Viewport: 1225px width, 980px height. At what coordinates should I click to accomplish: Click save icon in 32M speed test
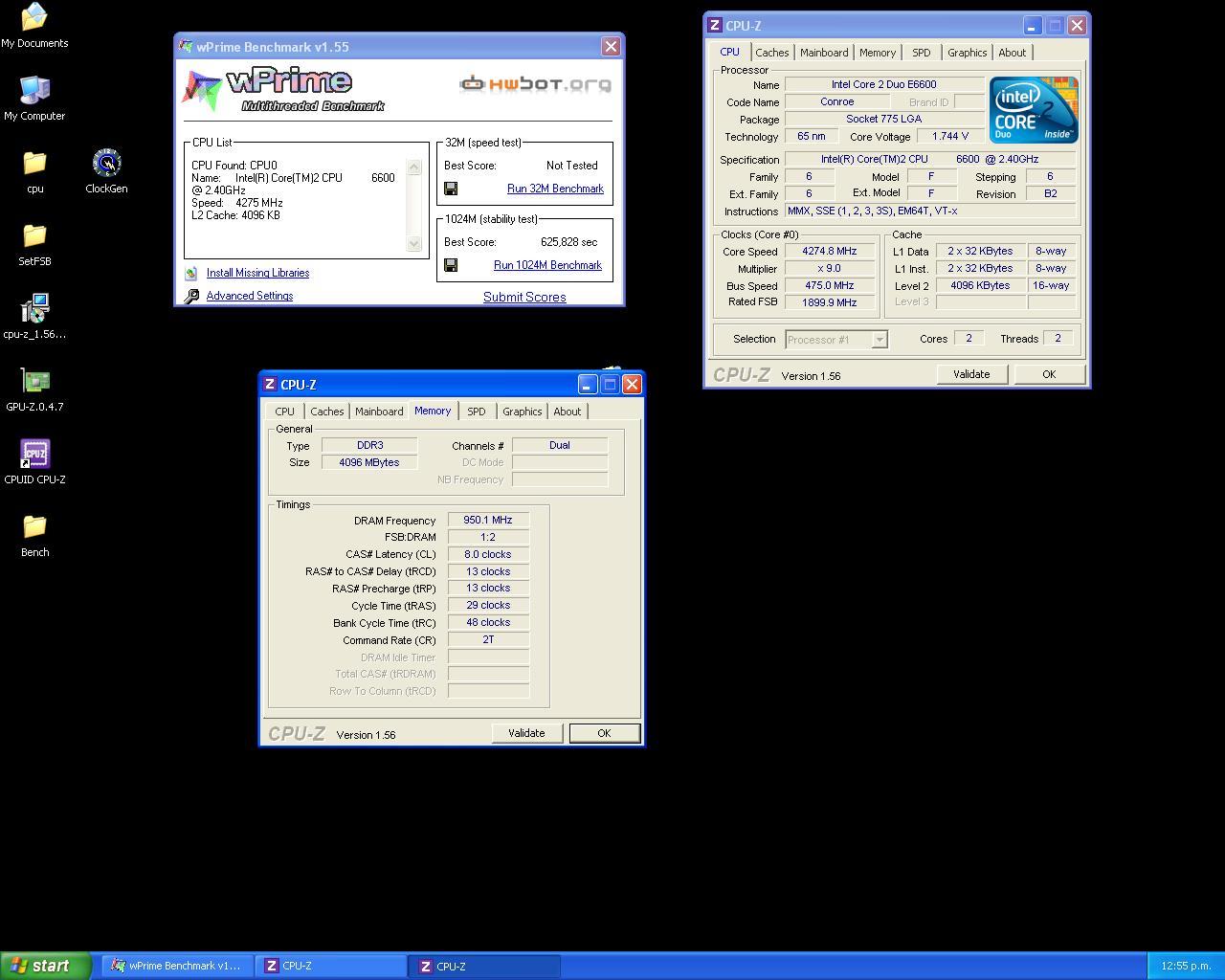tap(451, 189)
